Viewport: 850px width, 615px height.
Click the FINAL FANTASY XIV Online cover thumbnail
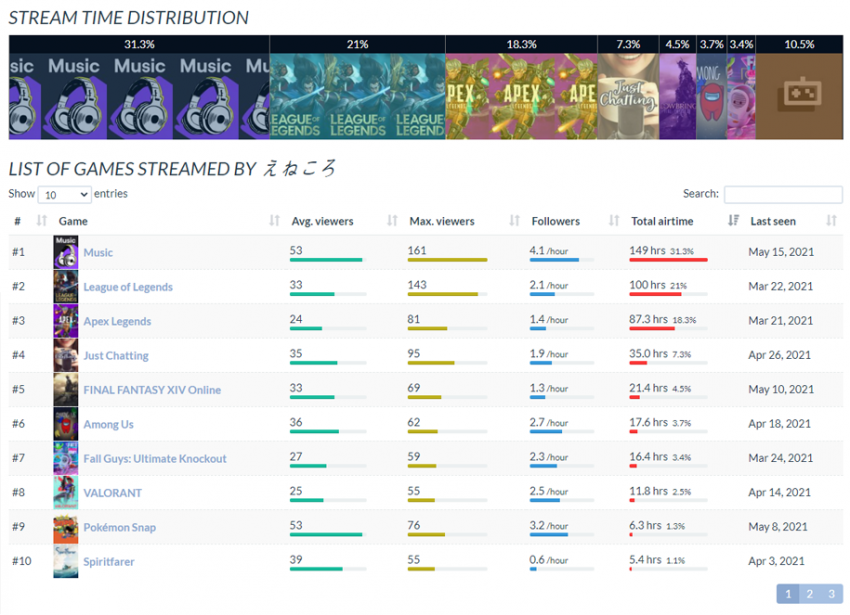[66, 389]
